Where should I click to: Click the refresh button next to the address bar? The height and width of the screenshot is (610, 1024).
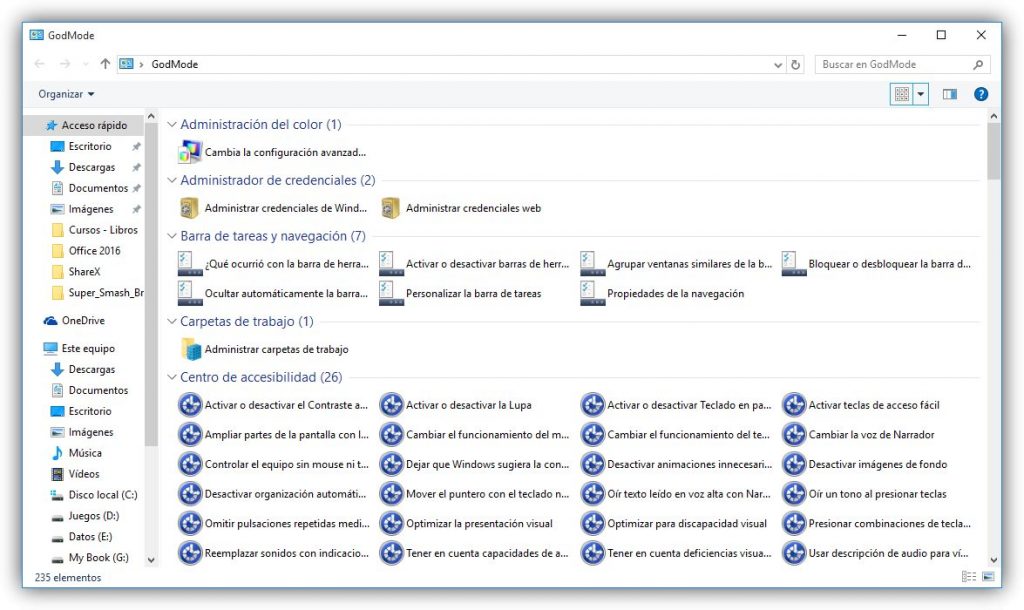click(796, 64)
